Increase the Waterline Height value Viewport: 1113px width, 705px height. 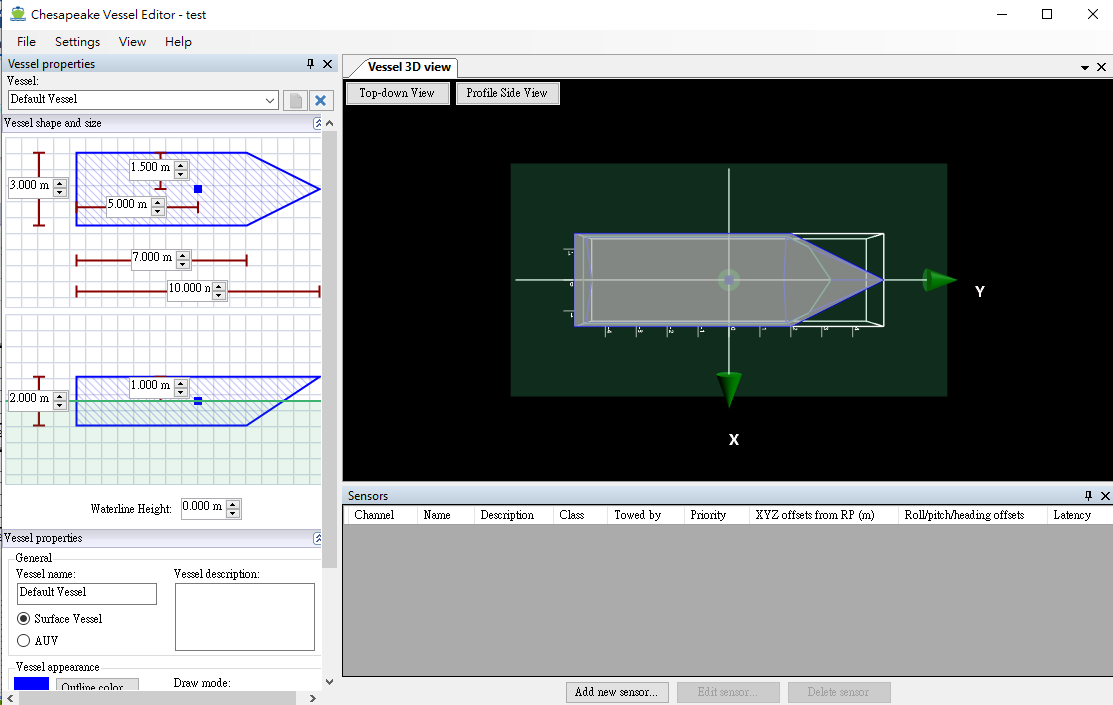pyautogui.click(x=233, y=503)
